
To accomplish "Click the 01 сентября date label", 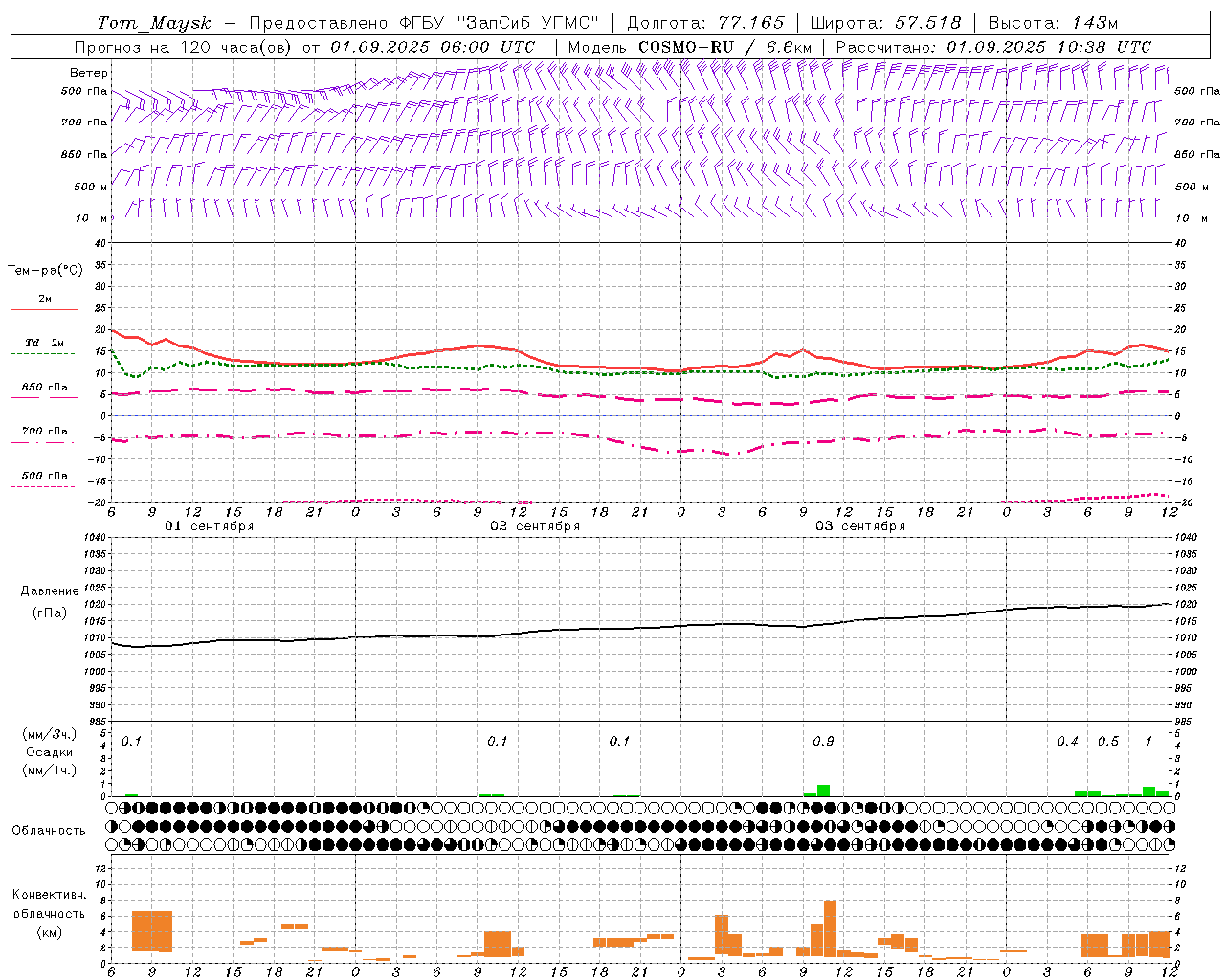I will pyautogui.click(x=209, y=526).
